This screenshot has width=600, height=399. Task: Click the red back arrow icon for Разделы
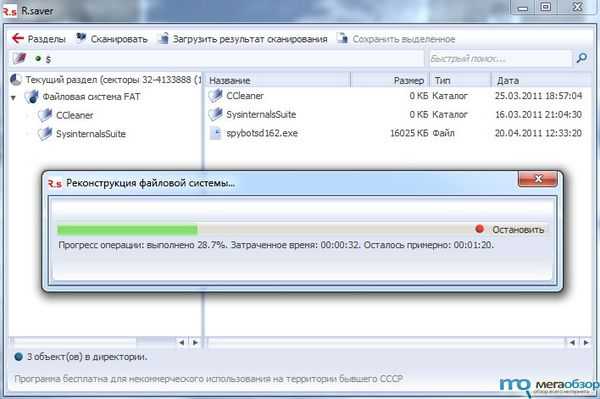coord(17,38)
